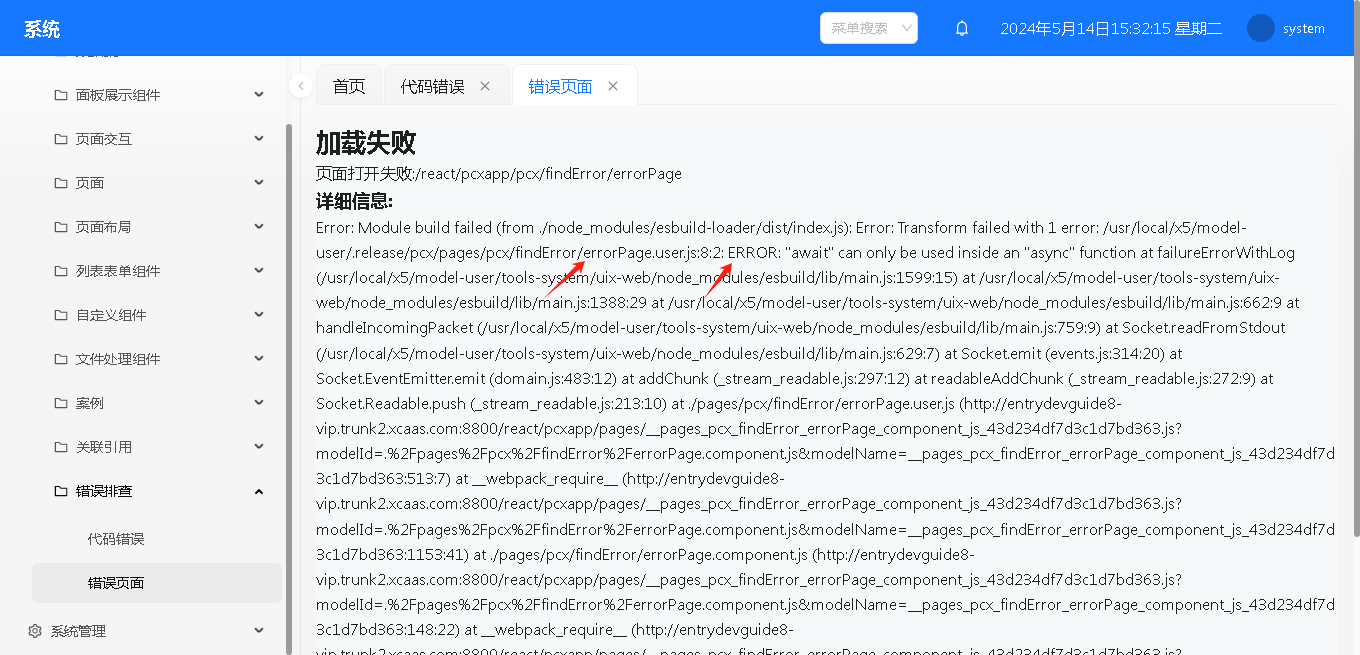Switch to the 首页 tab
The height and width of the screenshot is (655, 1360).
(349, 87)
